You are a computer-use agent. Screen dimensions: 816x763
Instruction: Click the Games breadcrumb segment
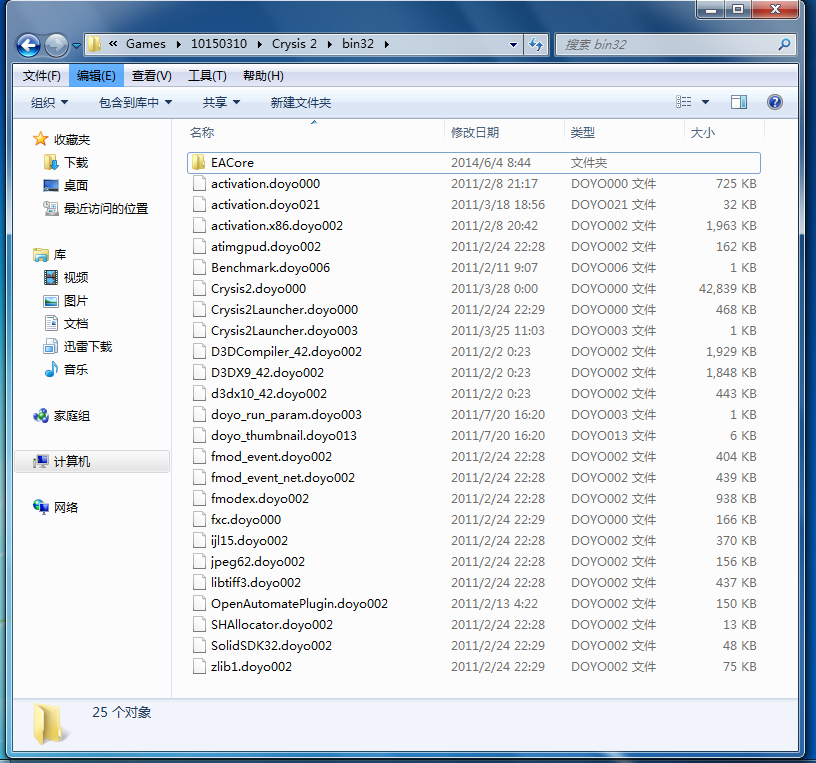point(146,44)
